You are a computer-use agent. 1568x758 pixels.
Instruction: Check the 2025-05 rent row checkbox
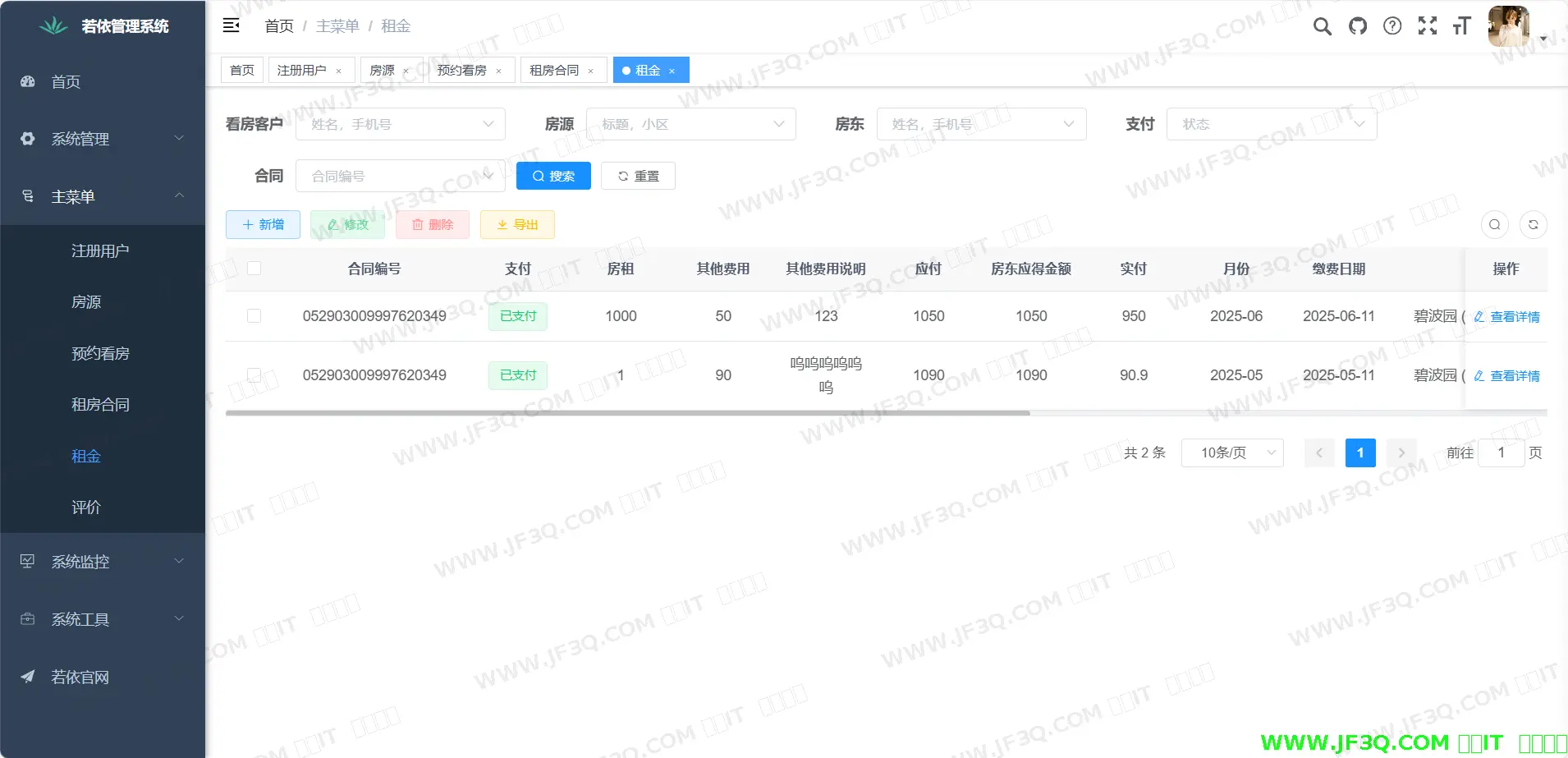(254, 375)
